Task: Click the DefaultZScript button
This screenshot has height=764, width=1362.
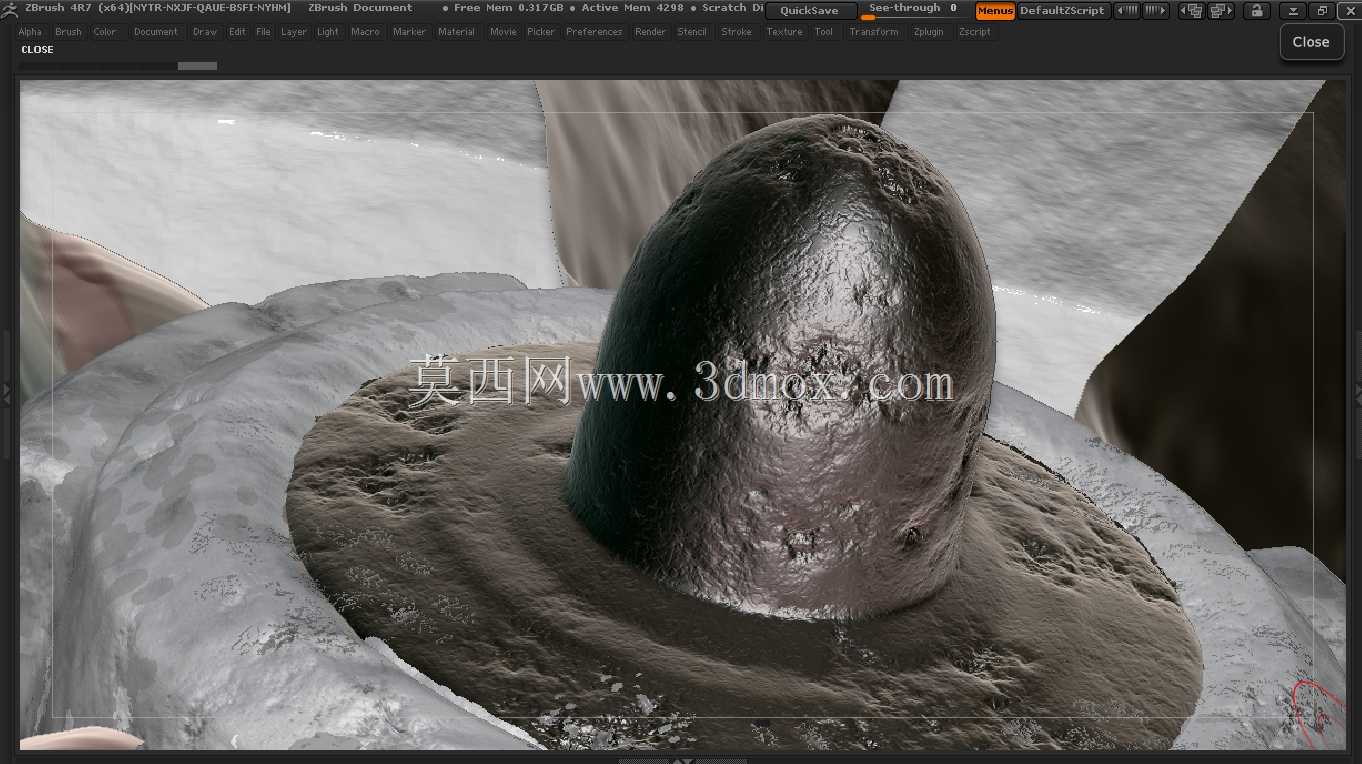Action: [1062, 11]
